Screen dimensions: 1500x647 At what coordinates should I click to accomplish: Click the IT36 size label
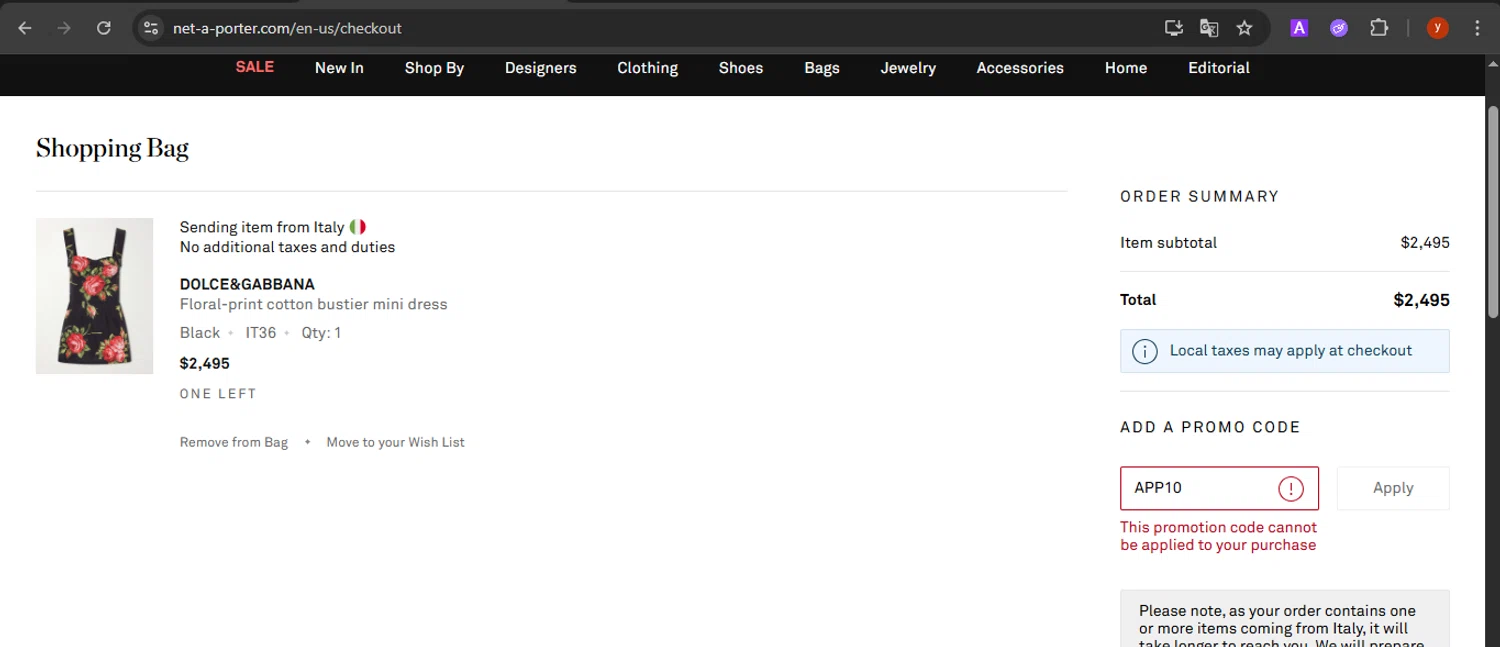point(261,333)
